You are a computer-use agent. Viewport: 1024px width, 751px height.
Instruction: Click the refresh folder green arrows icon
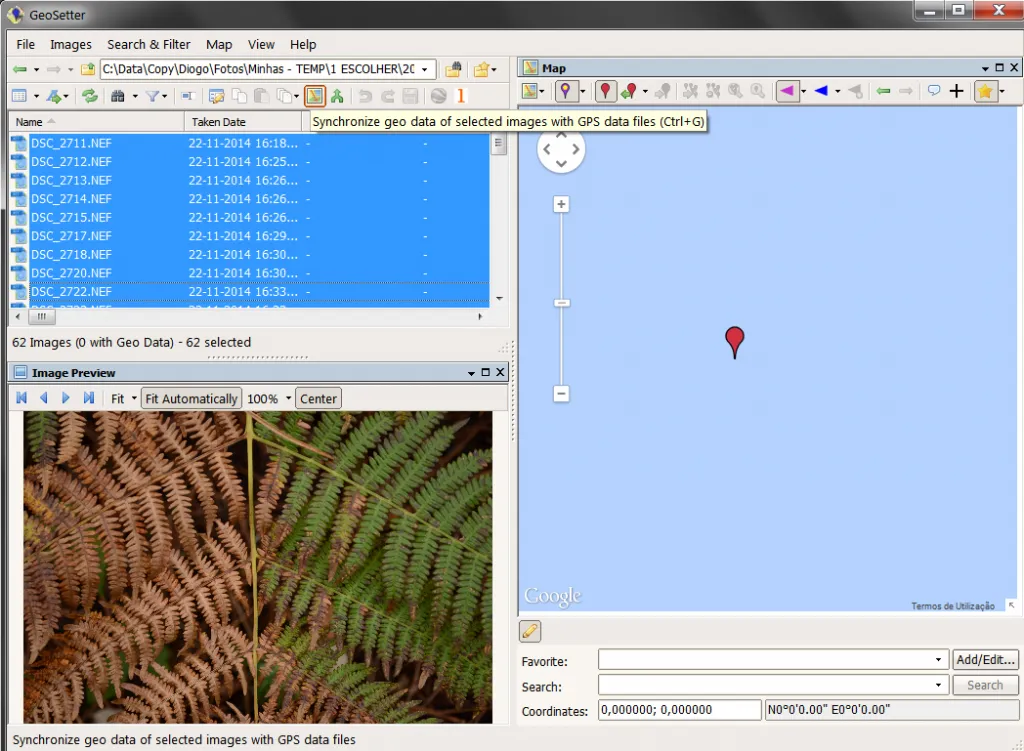pyautogui.click(x=89, y=96)
